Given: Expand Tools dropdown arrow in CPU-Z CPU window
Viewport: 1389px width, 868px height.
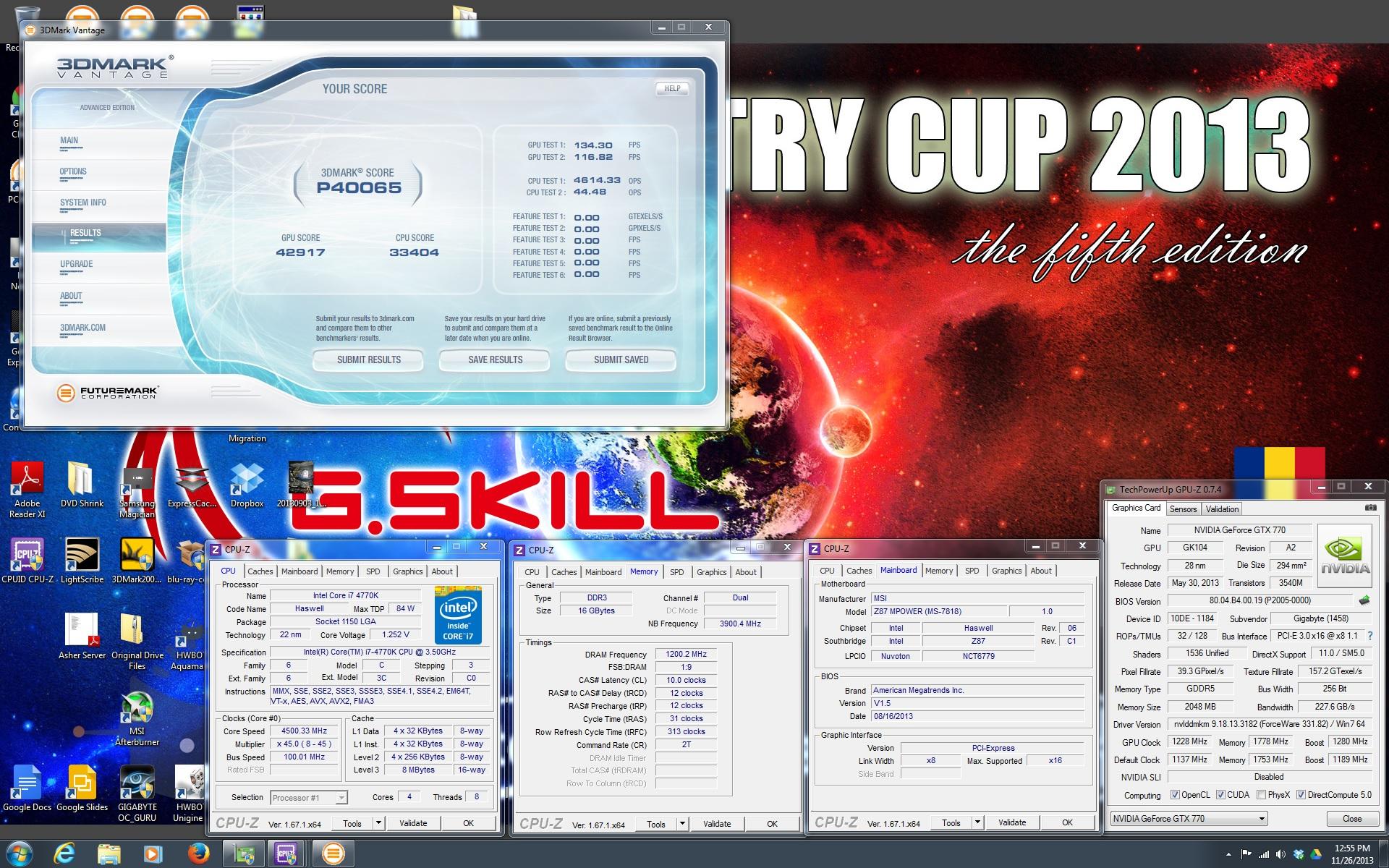Looking at the screenshot, I should (x=378, y=823).
